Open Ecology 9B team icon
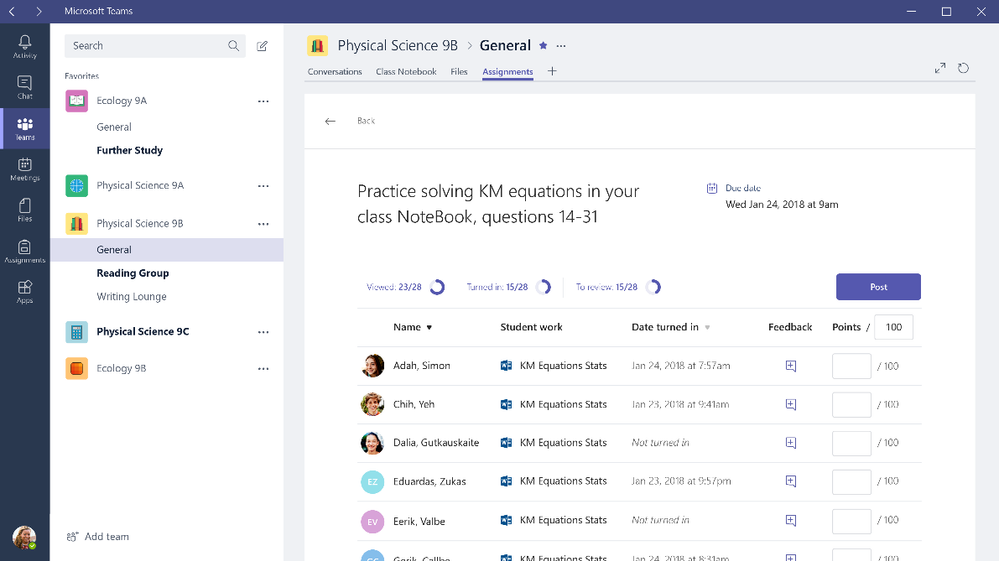 (76, 368)
